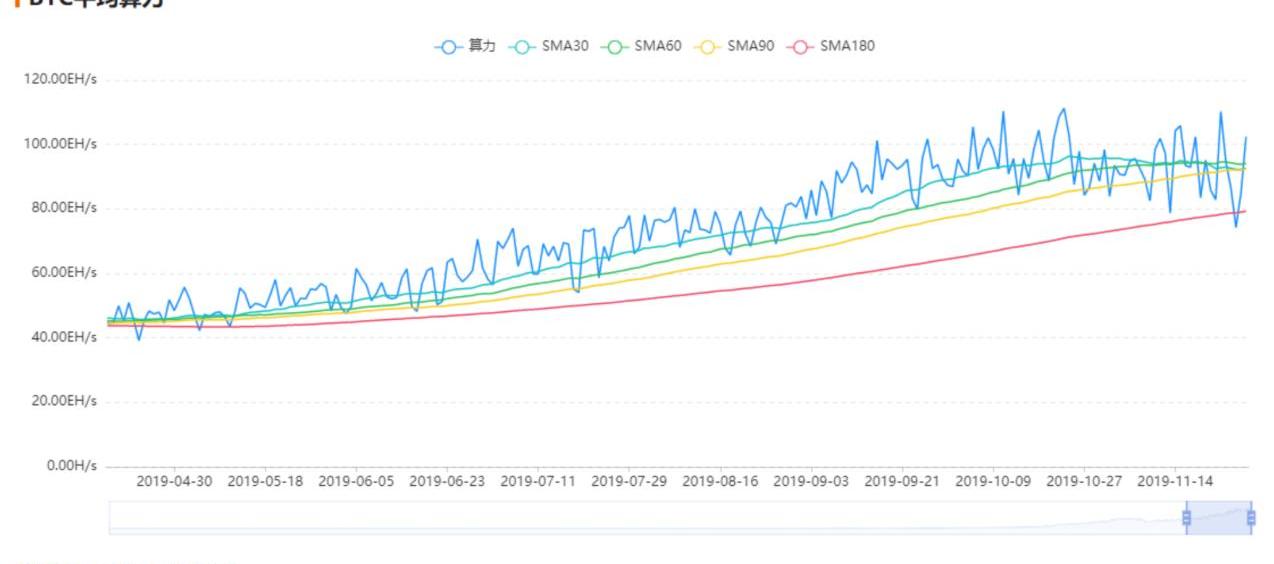The image size is (1274, 564).
Task: Click the 100.00EH/s y-axis label
Action: [60, 144]
